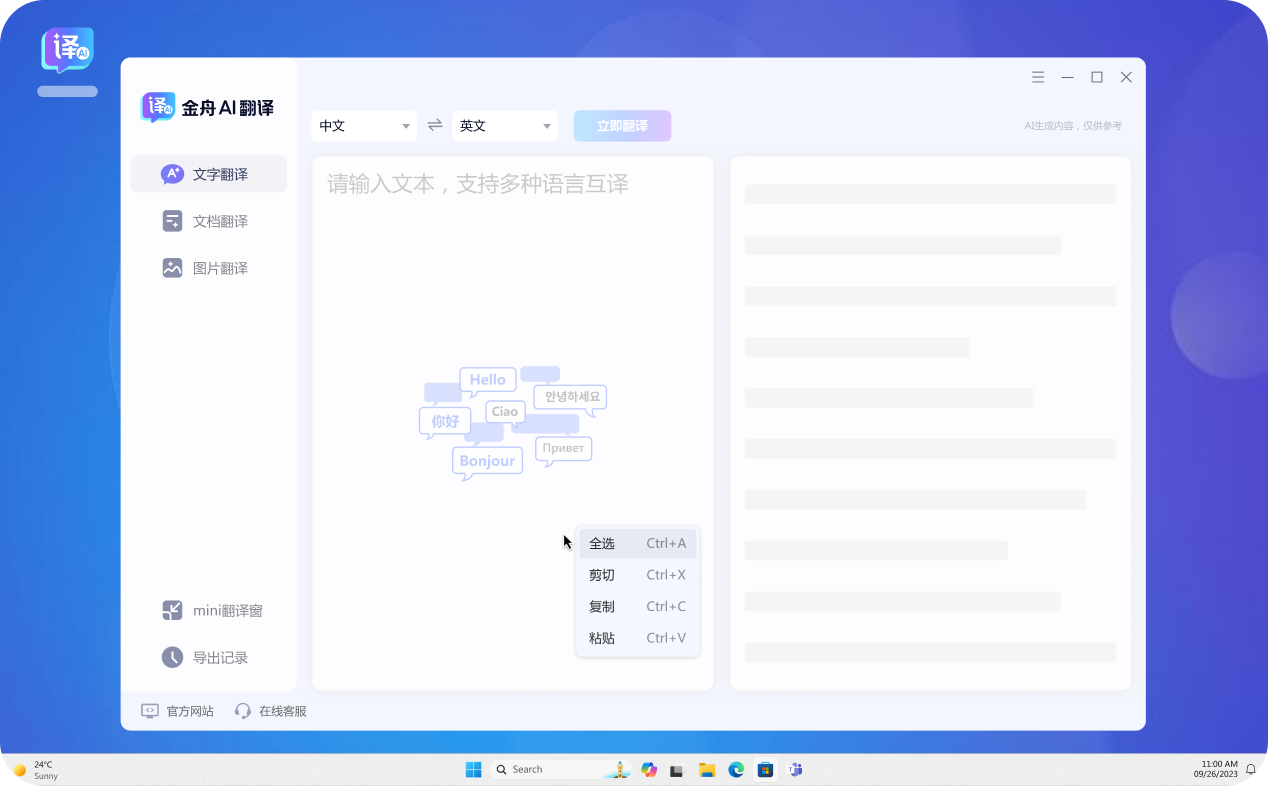The image size is (1268, 787).
Task: Open Windows Start menu on taskbar
Action: pos(473,769)
